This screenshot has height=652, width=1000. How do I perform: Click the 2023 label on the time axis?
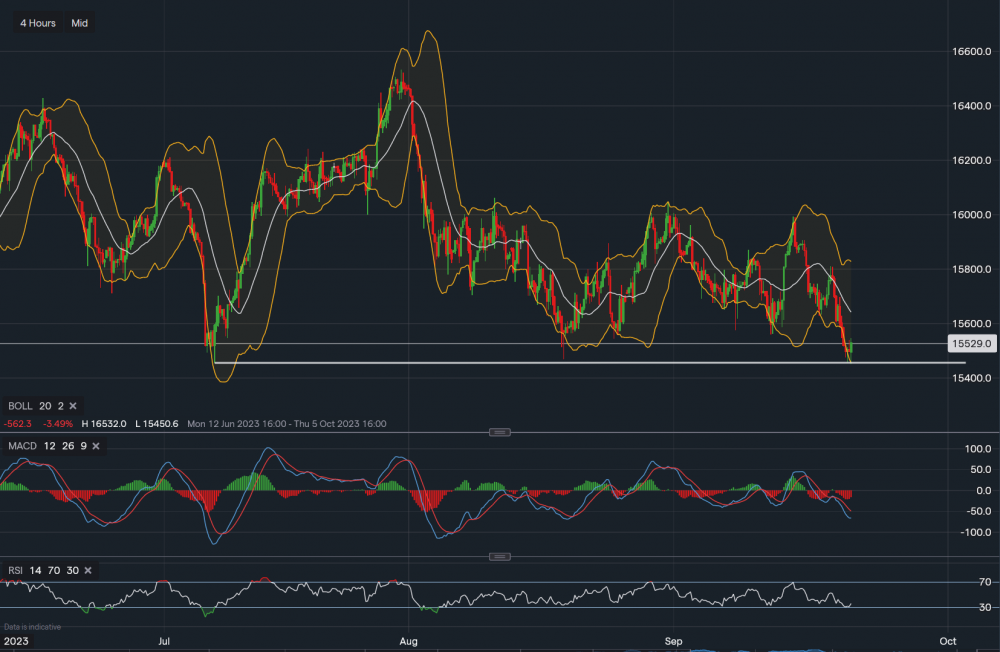(x=17, y=641)
